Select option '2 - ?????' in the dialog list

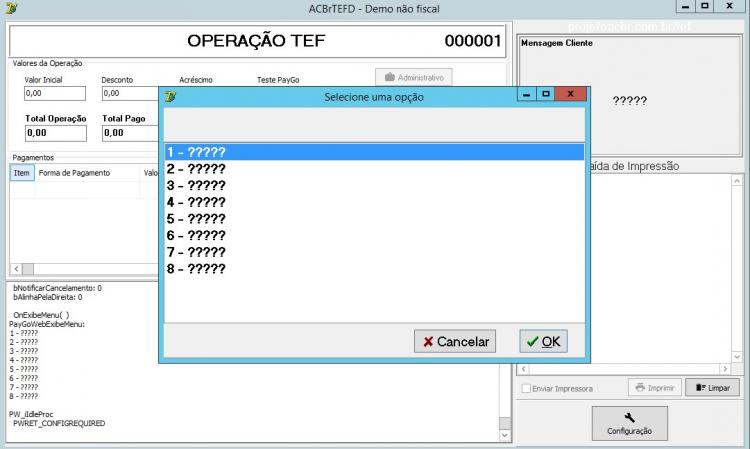[374, 169]
